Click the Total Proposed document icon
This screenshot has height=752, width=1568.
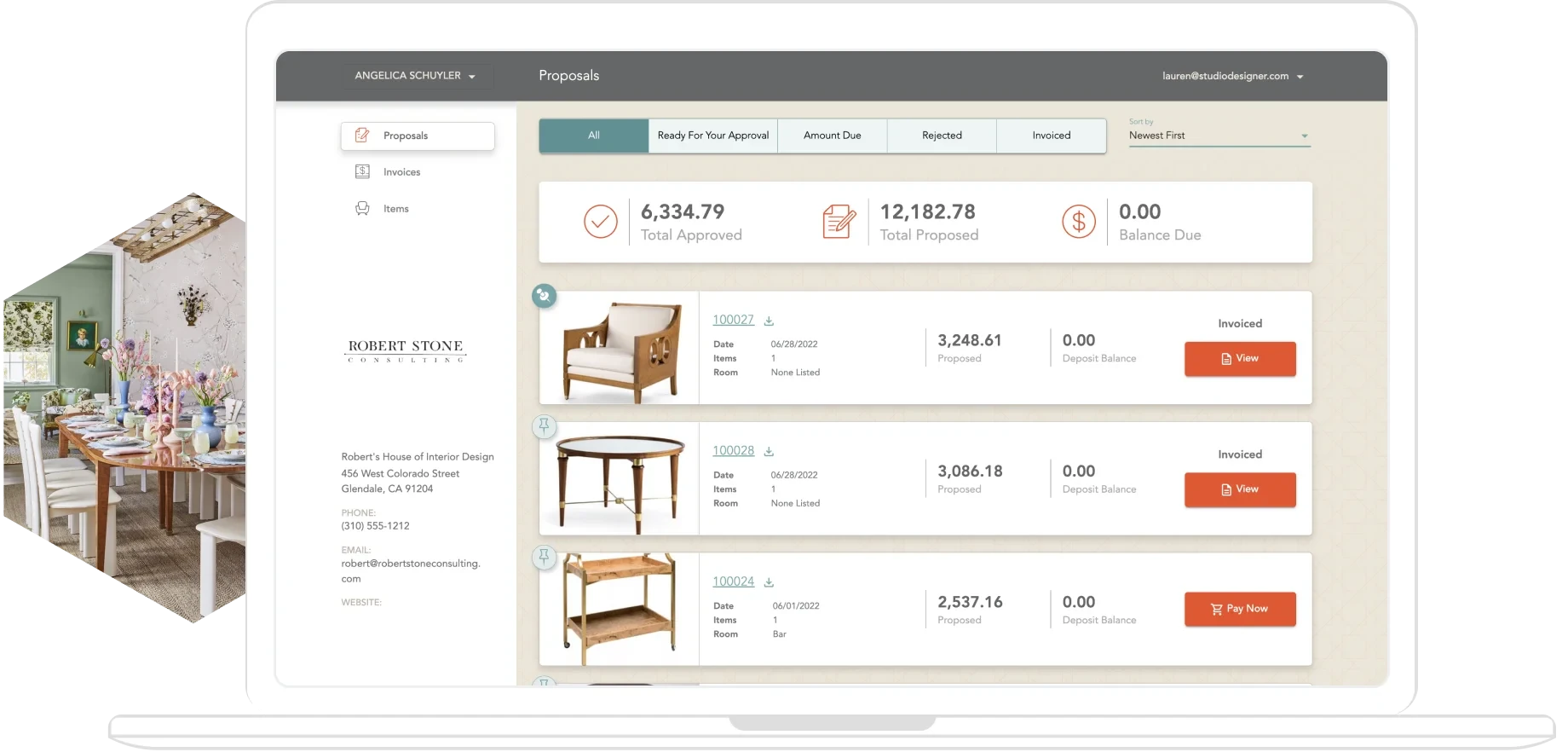pos(839,222)
